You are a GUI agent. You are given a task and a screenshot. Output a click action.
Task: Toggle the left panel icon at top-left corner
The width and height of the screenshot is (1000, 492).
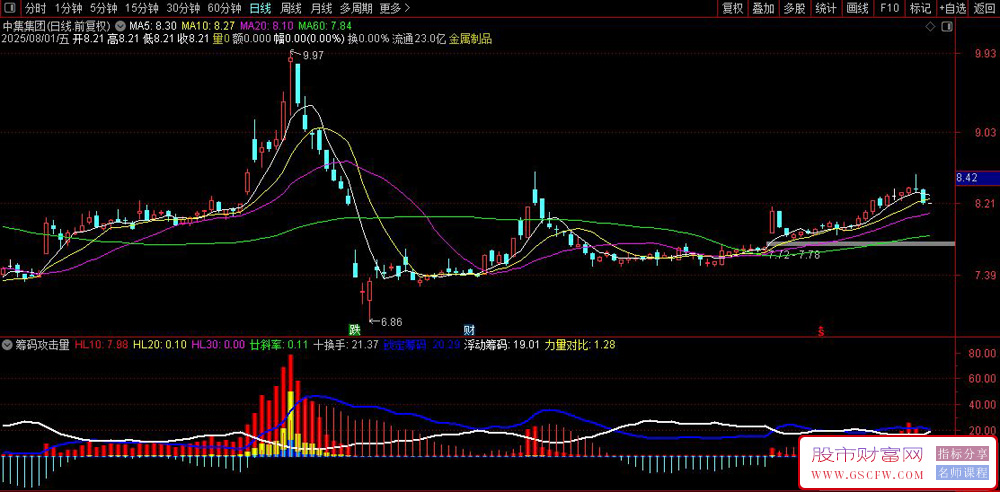(11, 8)
